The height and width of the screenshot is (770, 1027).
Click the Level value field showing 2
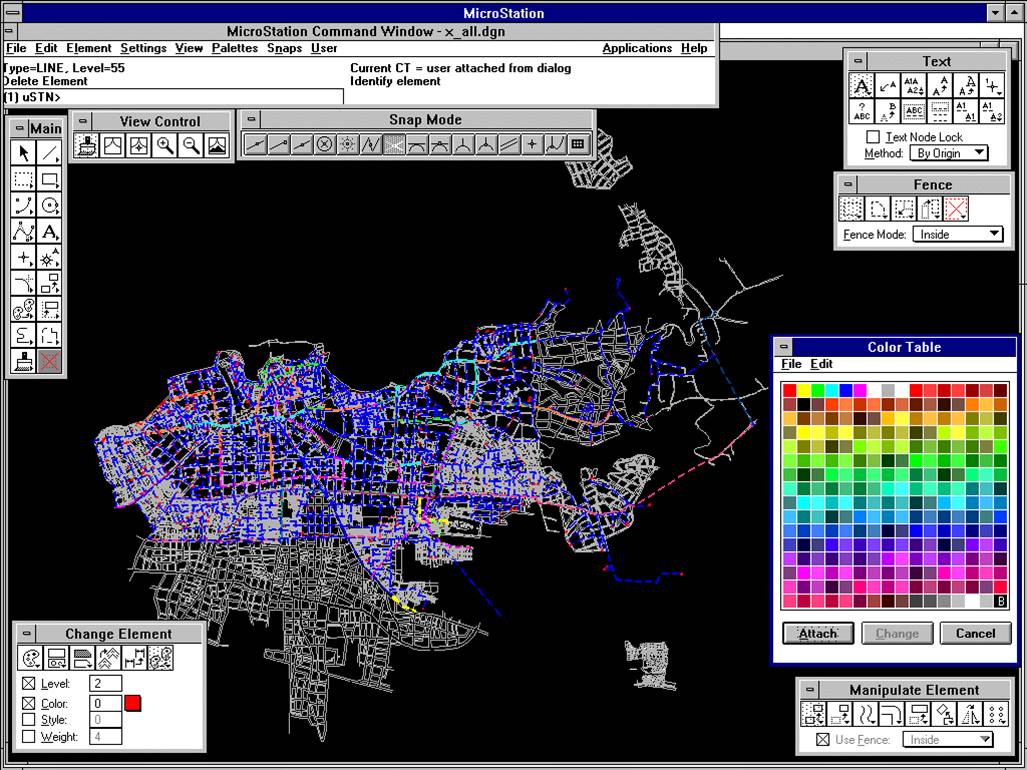click(105, 684)
